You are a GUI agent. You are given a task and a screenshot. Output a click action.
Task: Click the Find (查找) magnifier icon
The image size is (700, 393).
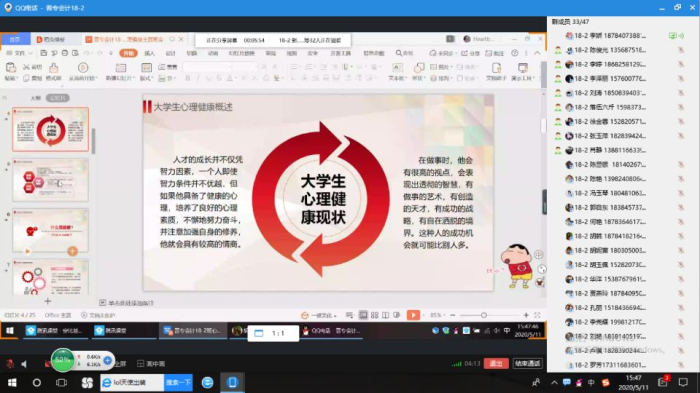click(399, 53)
